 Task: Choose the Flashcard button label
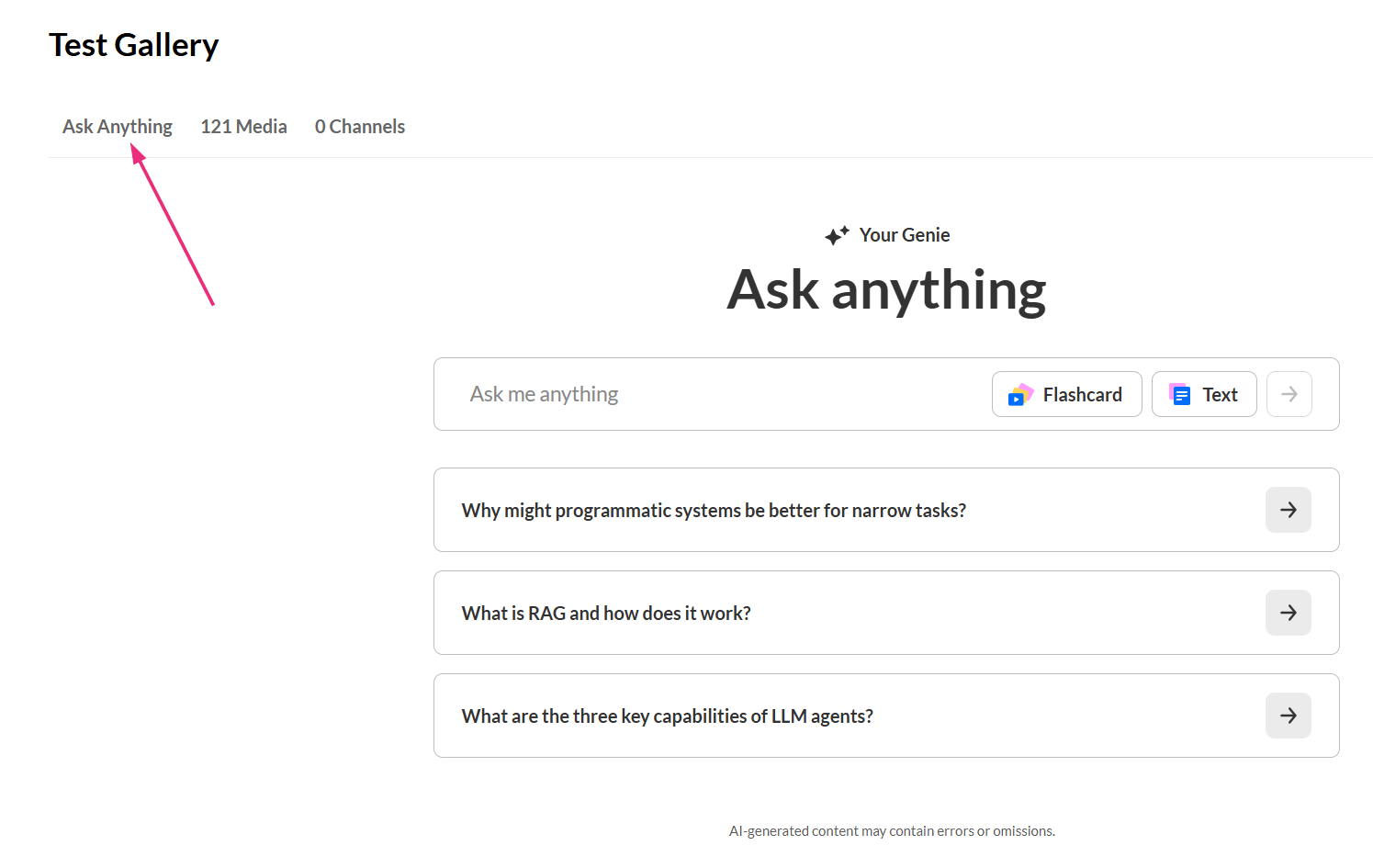coord(1082,395)
